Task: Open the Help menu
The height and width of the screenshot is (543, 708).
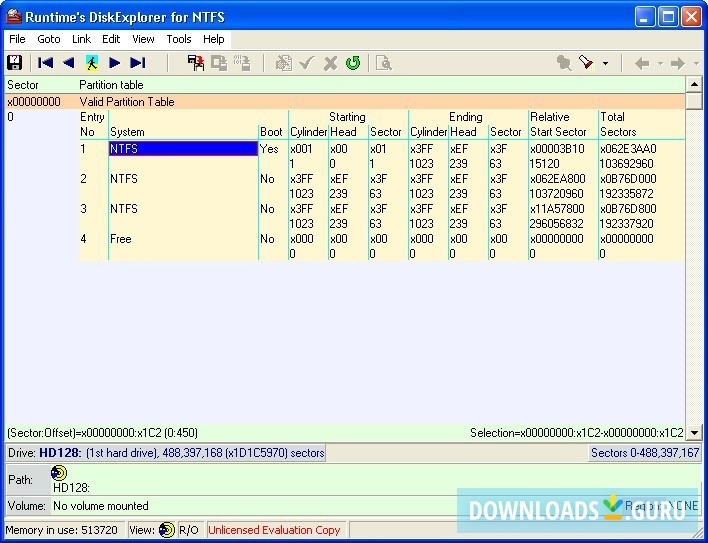Action: click(x=214, y=39)
